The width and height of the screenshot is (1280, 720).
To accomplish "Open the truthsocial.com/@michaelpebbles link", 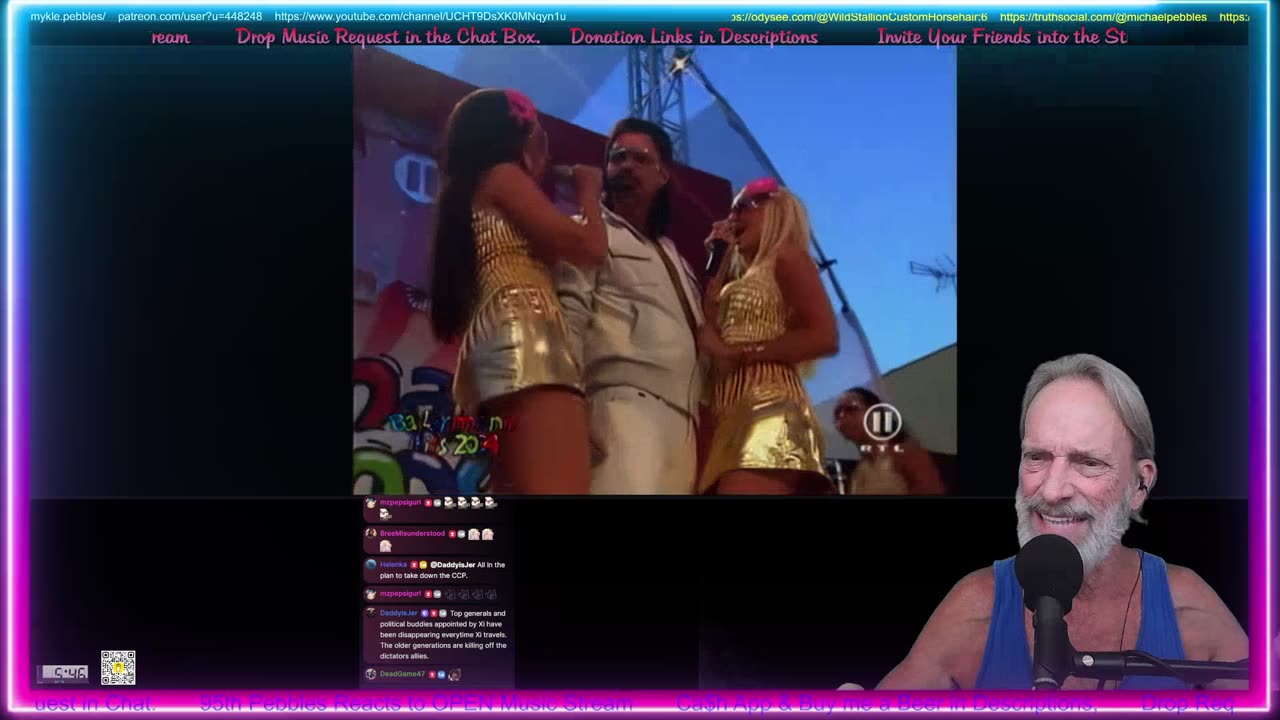I will 1103,17.
